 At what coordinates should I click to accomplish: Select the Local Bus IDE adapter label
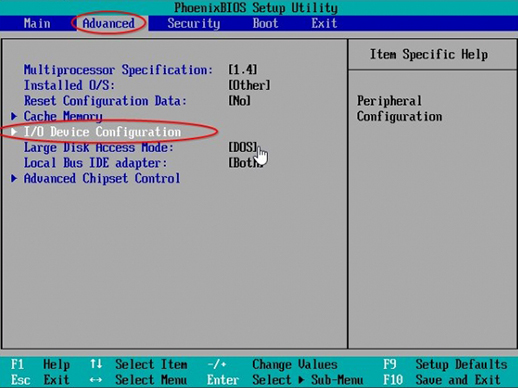[95, 163]
